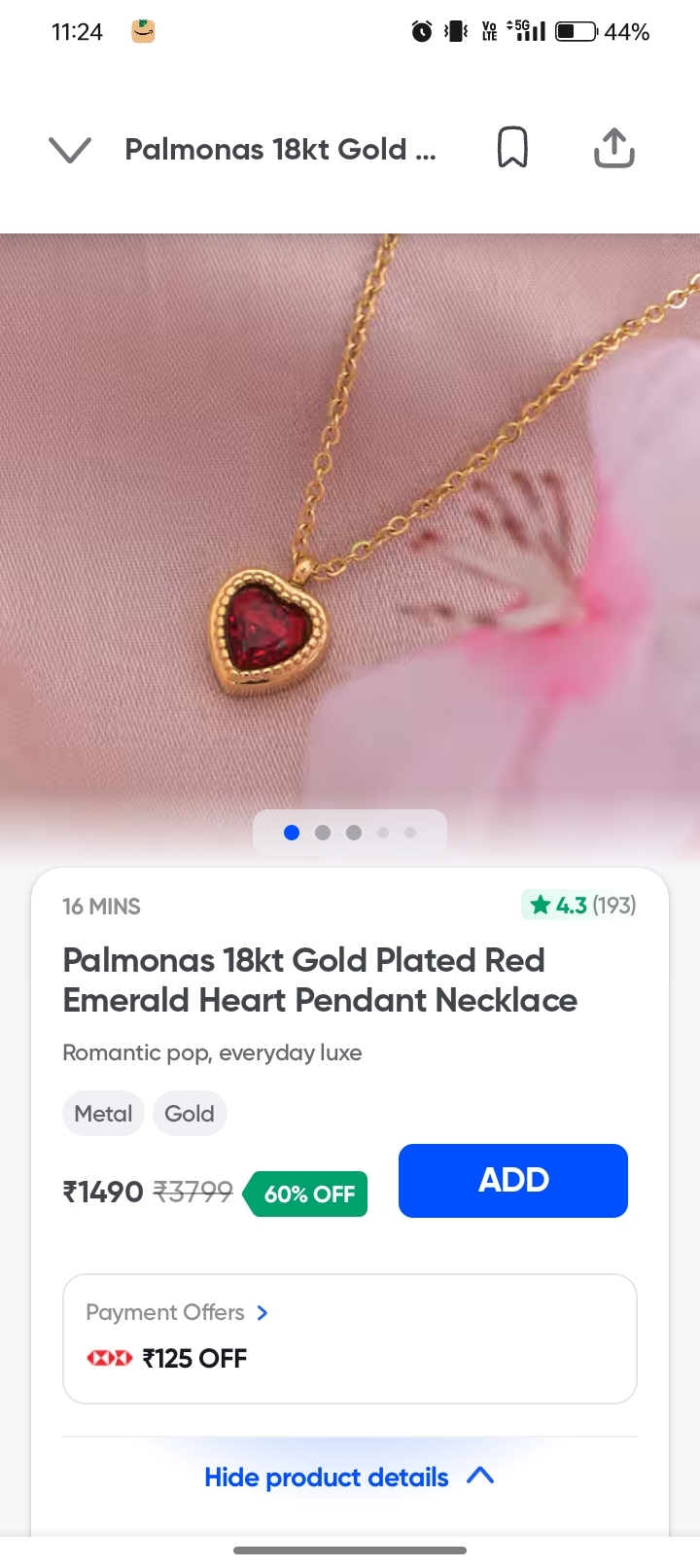The height and width of the screenshot is (1568, 700).
Task: Select the Gold tag chip
Action: (x=190, y=1114)
